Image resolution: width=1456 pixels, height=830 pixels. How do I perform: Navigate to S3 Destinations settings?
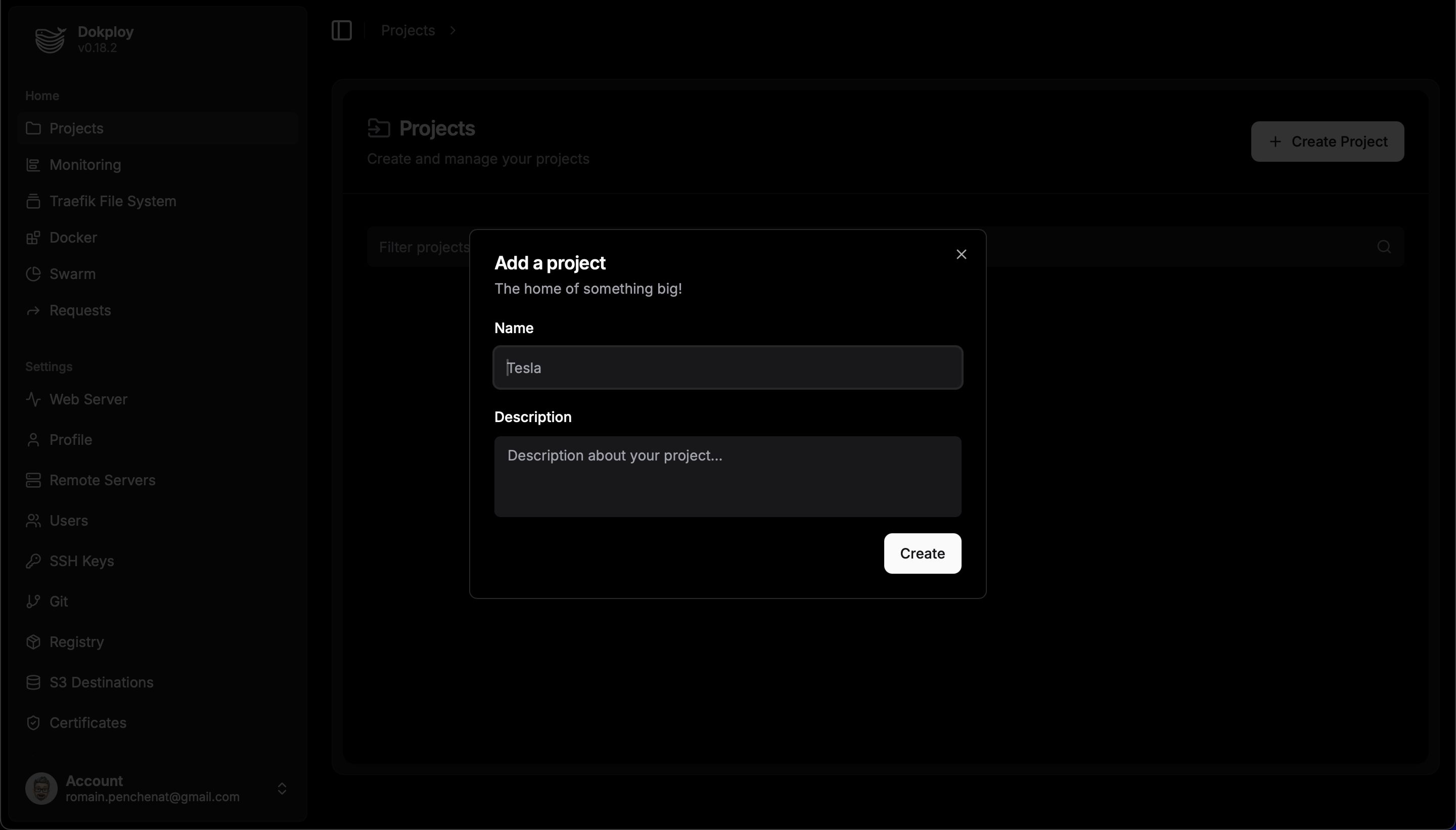pyautogui.click(x=101, y=682)
